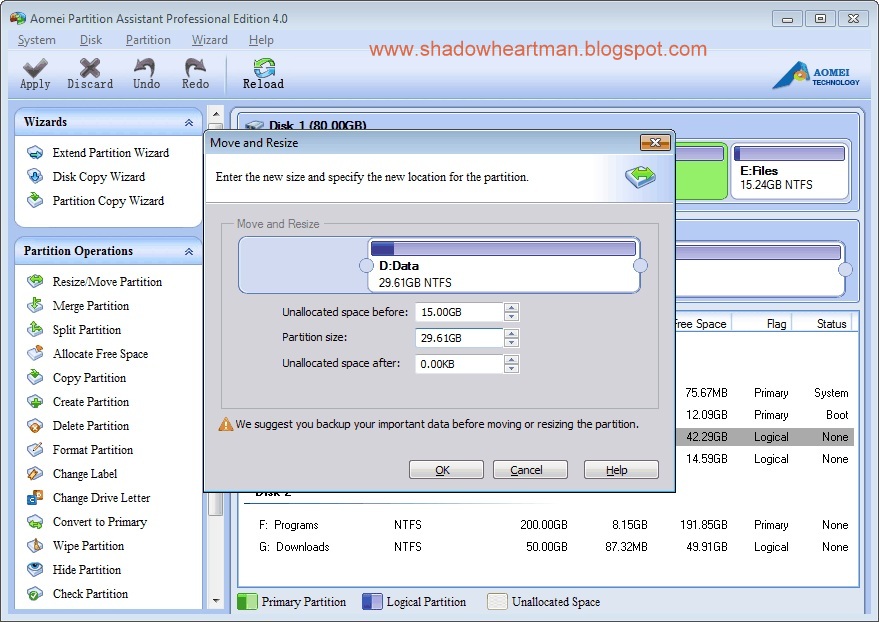Viewport: 879px width, 622px height.
Task: Click the Unallocated Space legend swatch
Action: point(497,601)
